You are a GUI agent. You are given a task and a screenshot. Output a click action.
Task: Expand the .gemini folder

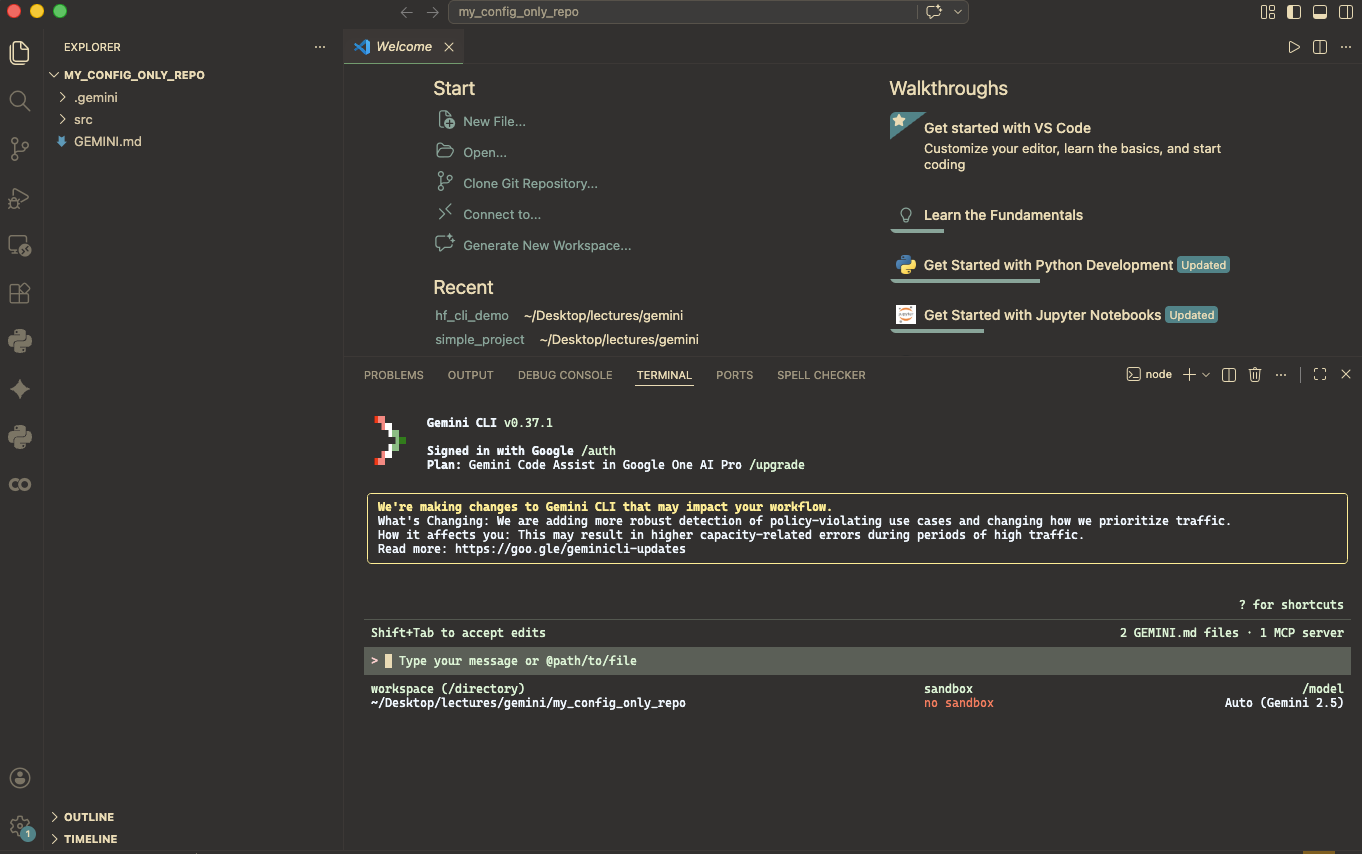193,97
